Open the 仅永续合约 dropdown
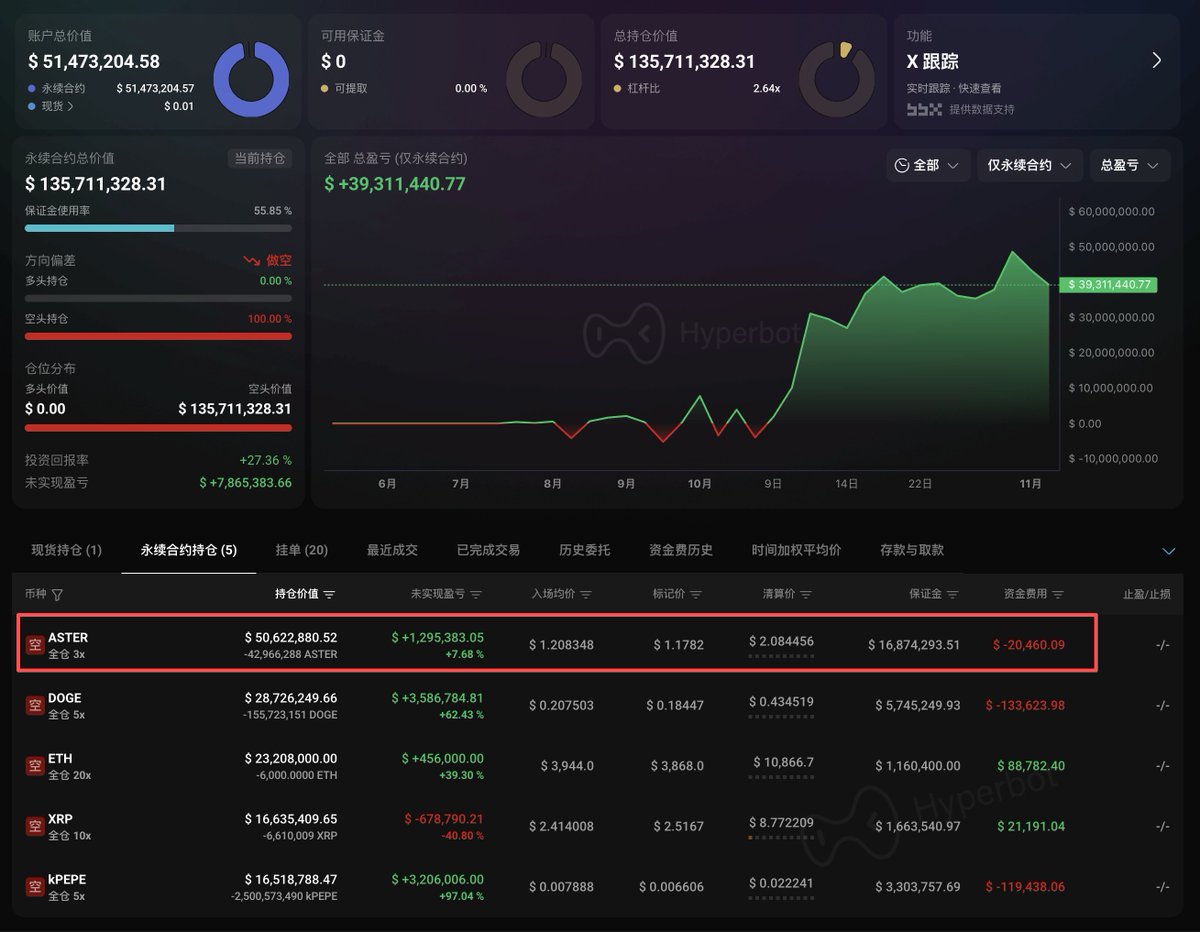Screen dimensions: 1200x932 pyautogui.click(x=1030, y=165)
